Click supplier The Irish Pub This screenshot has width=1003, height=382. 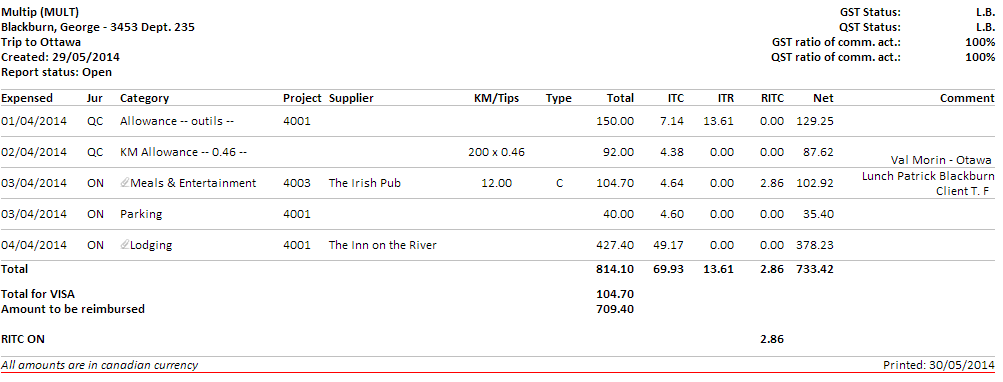pos(365,183)
